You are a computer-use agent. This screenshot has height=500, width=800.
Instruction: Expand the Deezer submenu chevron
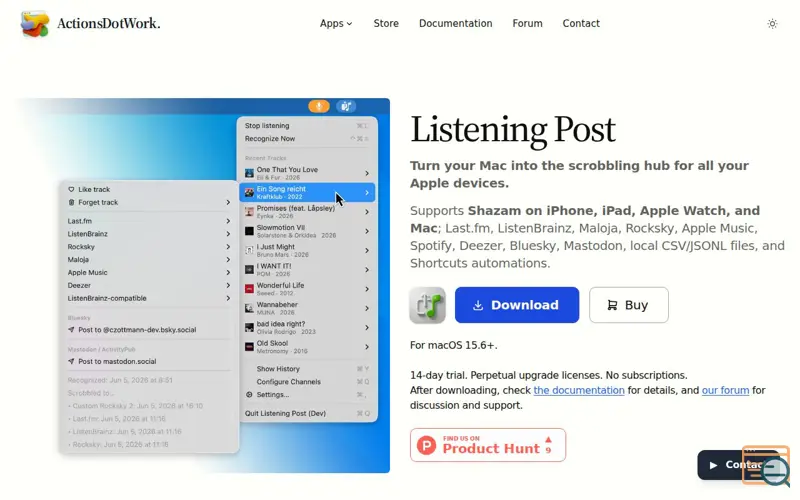pyautogui.click(x=228, y=286)
